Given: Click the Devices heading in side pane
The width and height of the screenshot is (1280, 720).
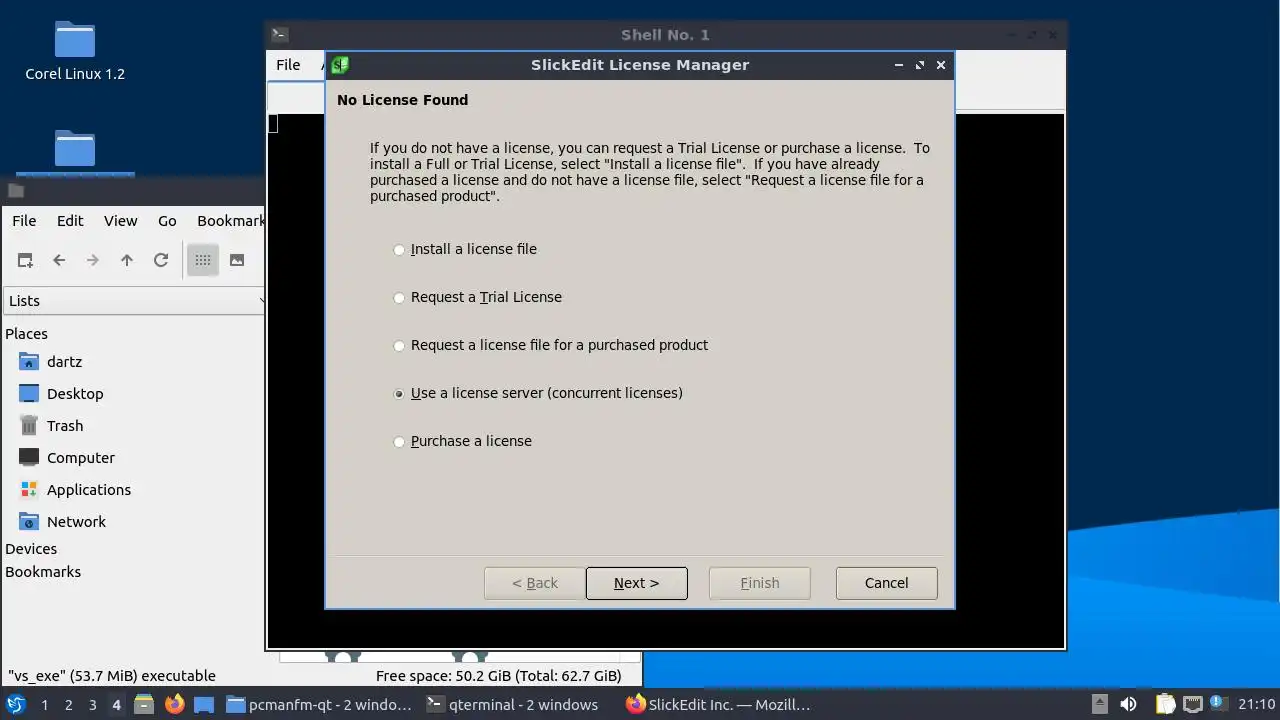Looking at the screenshot, I should point(31,549).
